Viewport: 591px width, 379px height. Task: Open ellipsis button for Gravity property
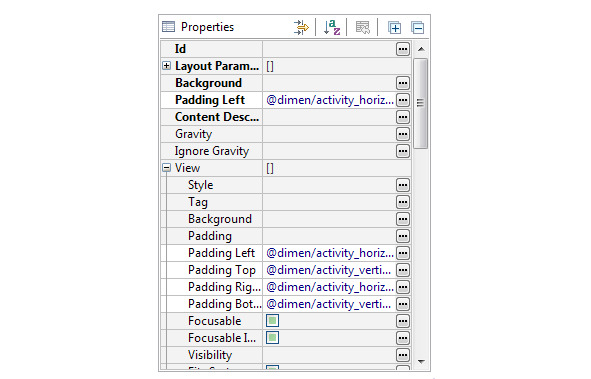pyautogui.click(x=403, y=134)
